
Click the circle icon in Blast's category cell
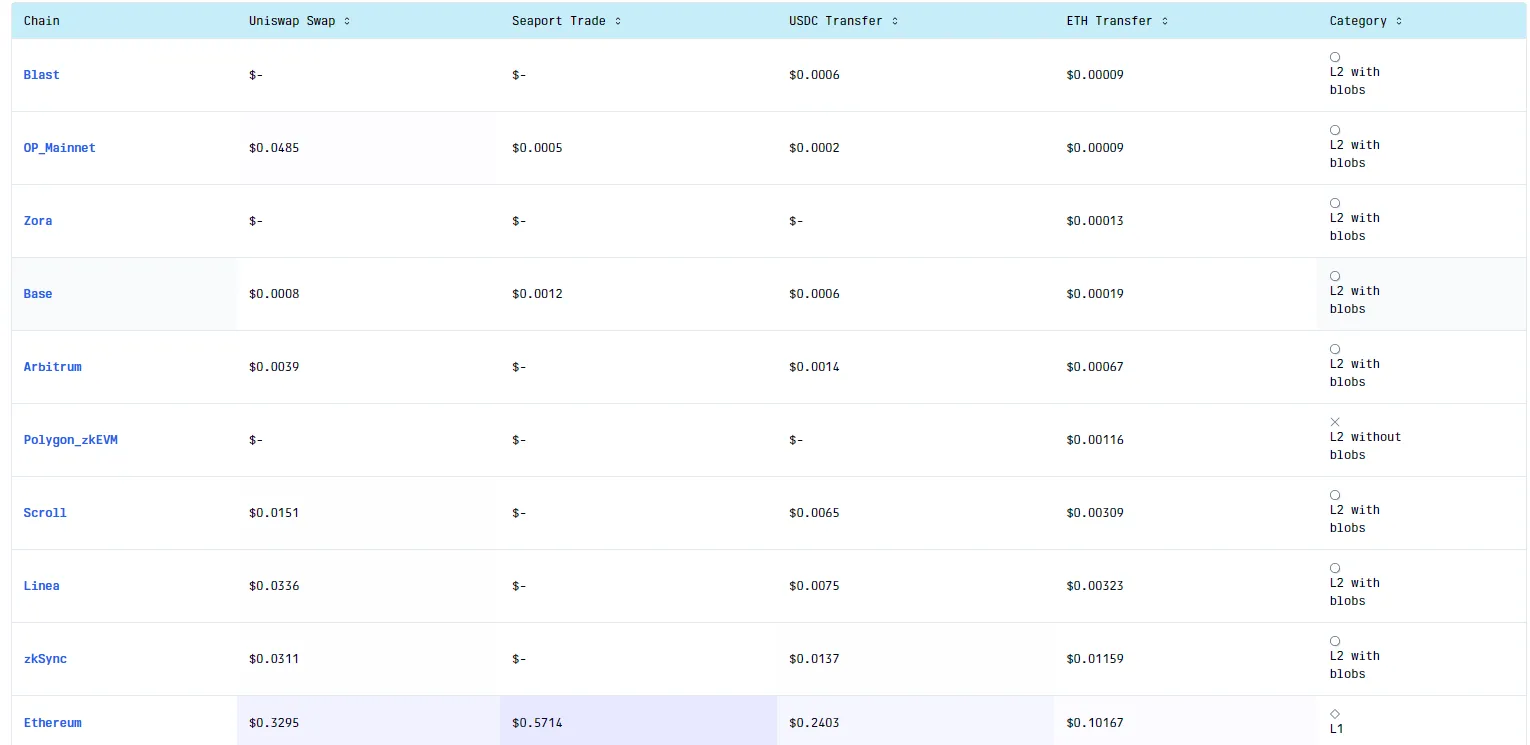[1335, 57]
